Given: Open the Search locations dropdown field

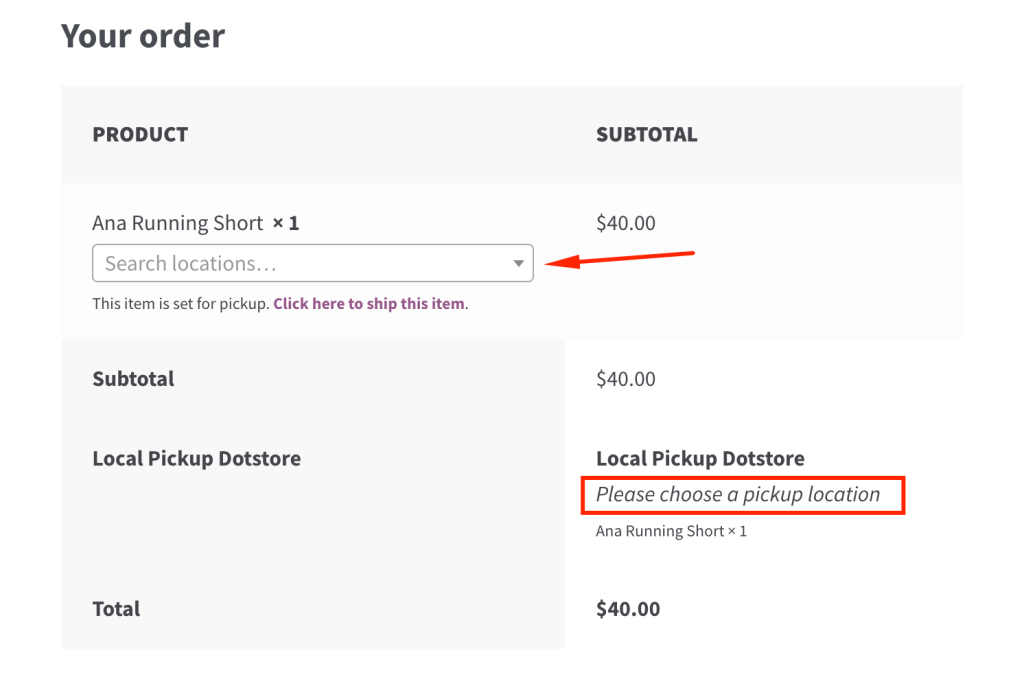Looking at the screenshot, I should point(312,263).
